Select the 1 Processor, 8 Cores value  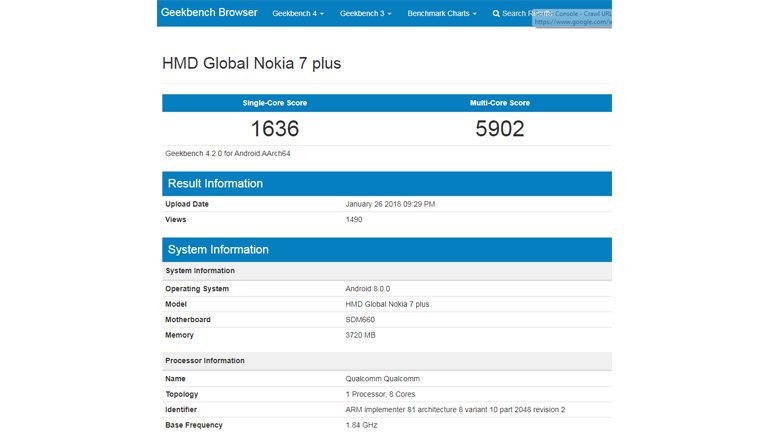click(380, 394)
